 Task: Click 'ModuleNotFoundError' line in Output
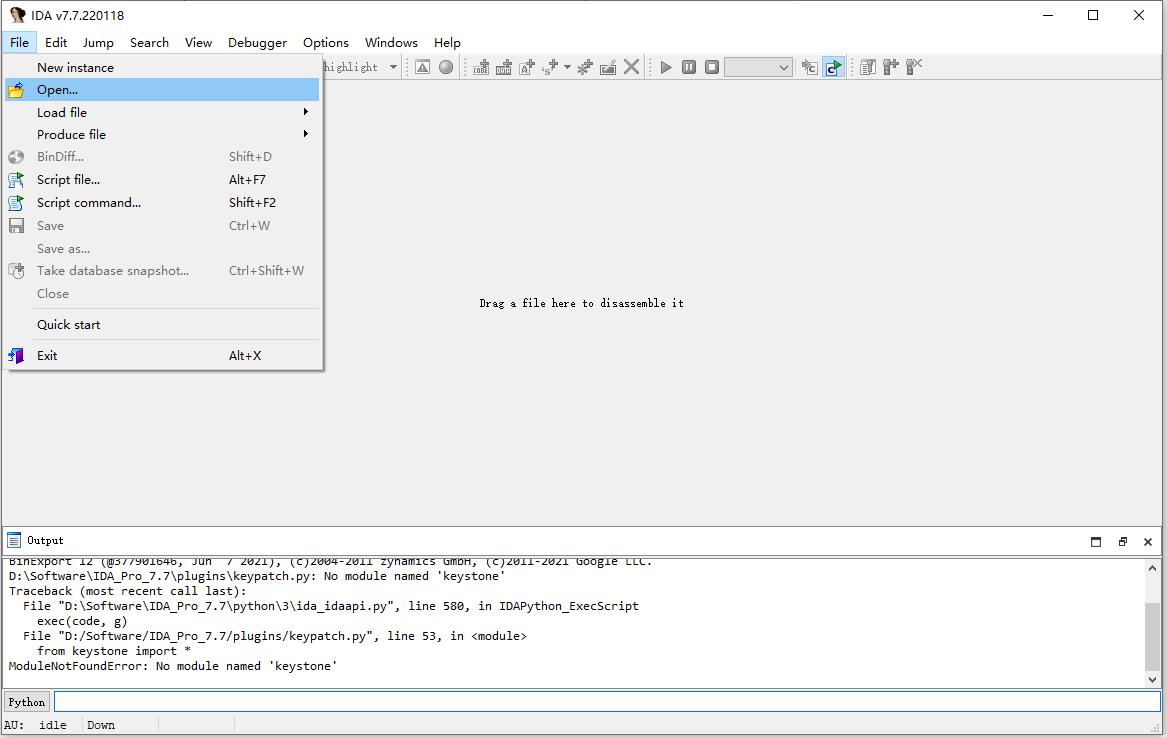point(173,667)
